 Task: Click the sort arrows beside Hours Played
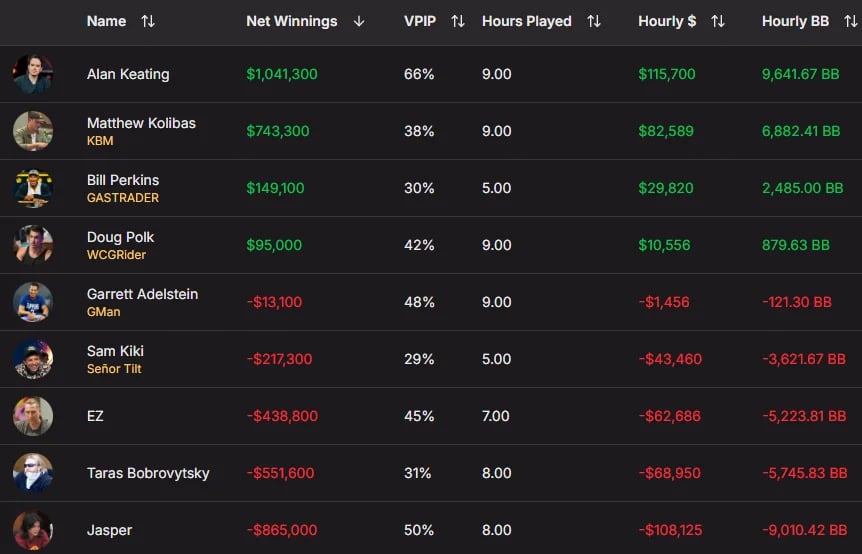594,21
